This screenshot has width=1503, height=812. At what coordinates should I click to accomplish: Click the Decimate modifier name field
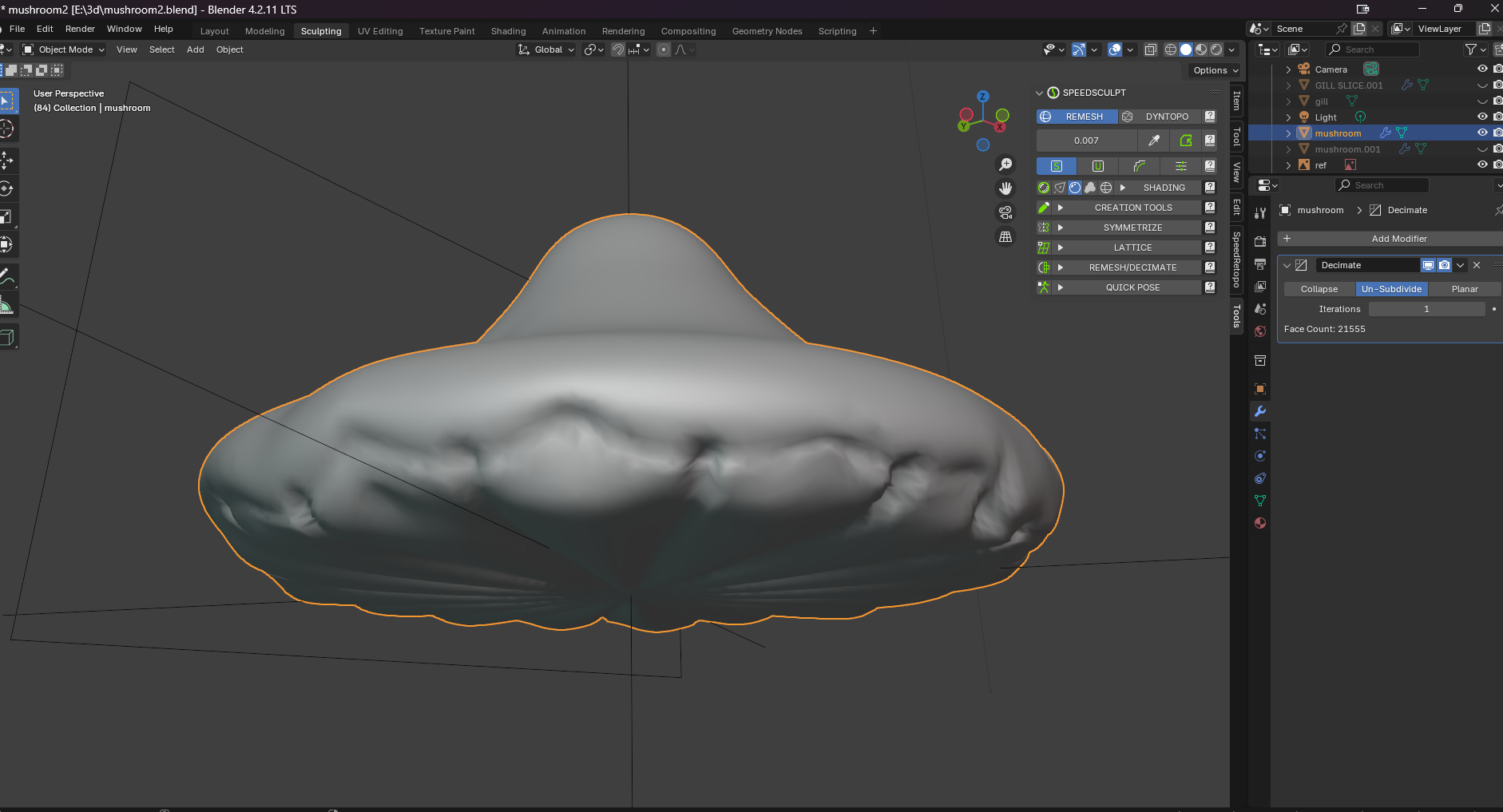[x=1367, y=265]
